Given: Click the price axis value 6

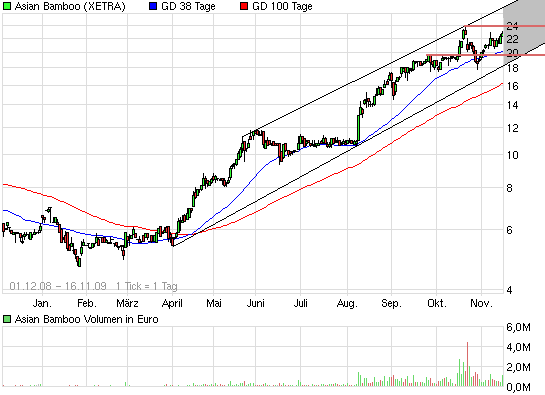Looking at the screenshot, I should (509, 230).
